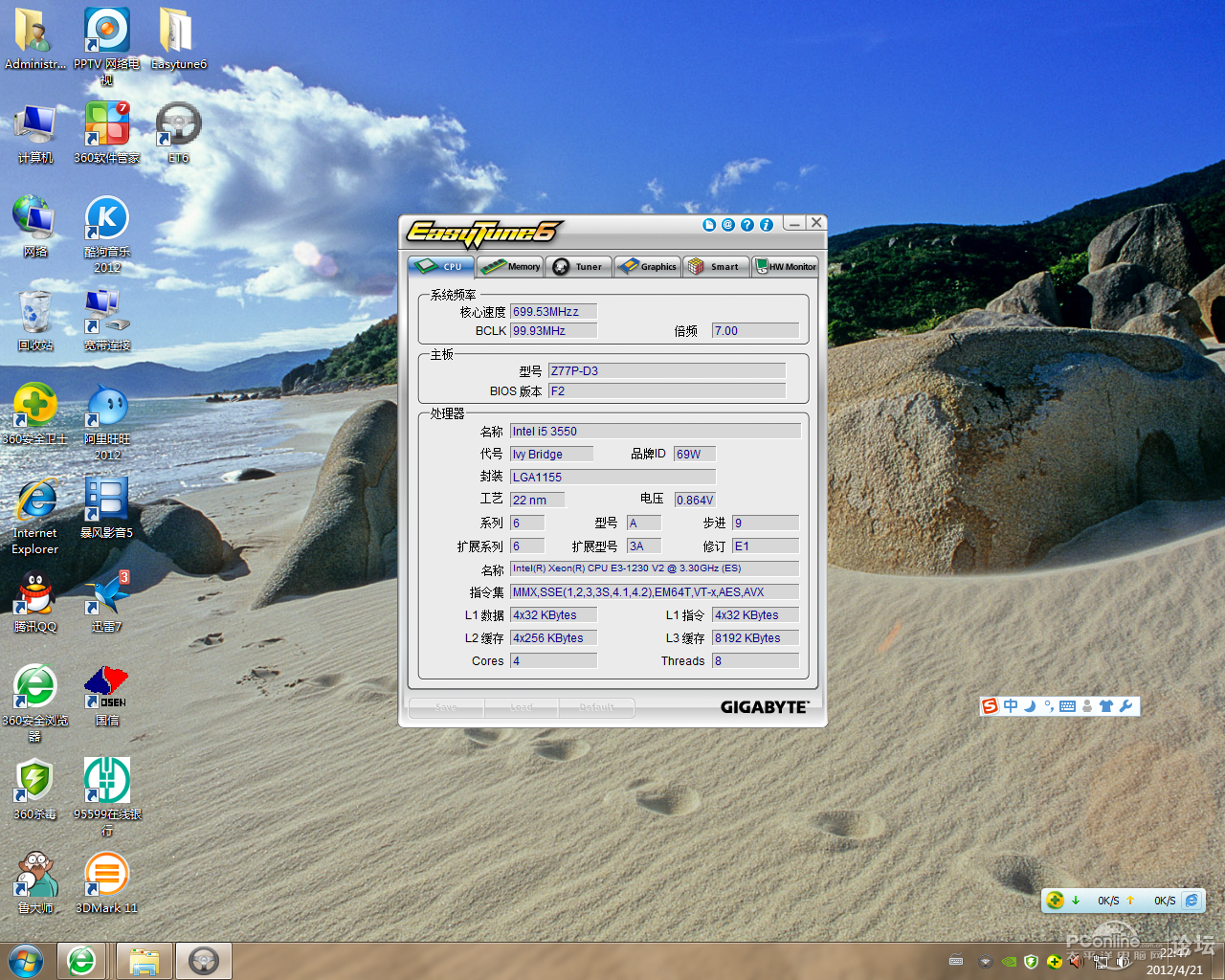Launch Kugou Music 2012 shortcut
The image size is (1225, 980).
107,234
